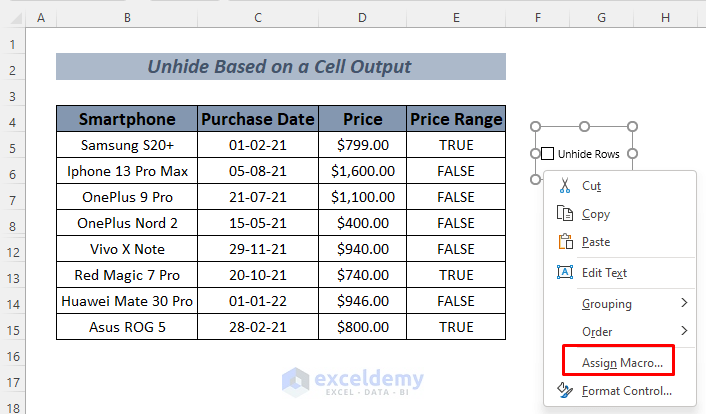Select column D header
The image size is (706, 414).
coord(362,18)
